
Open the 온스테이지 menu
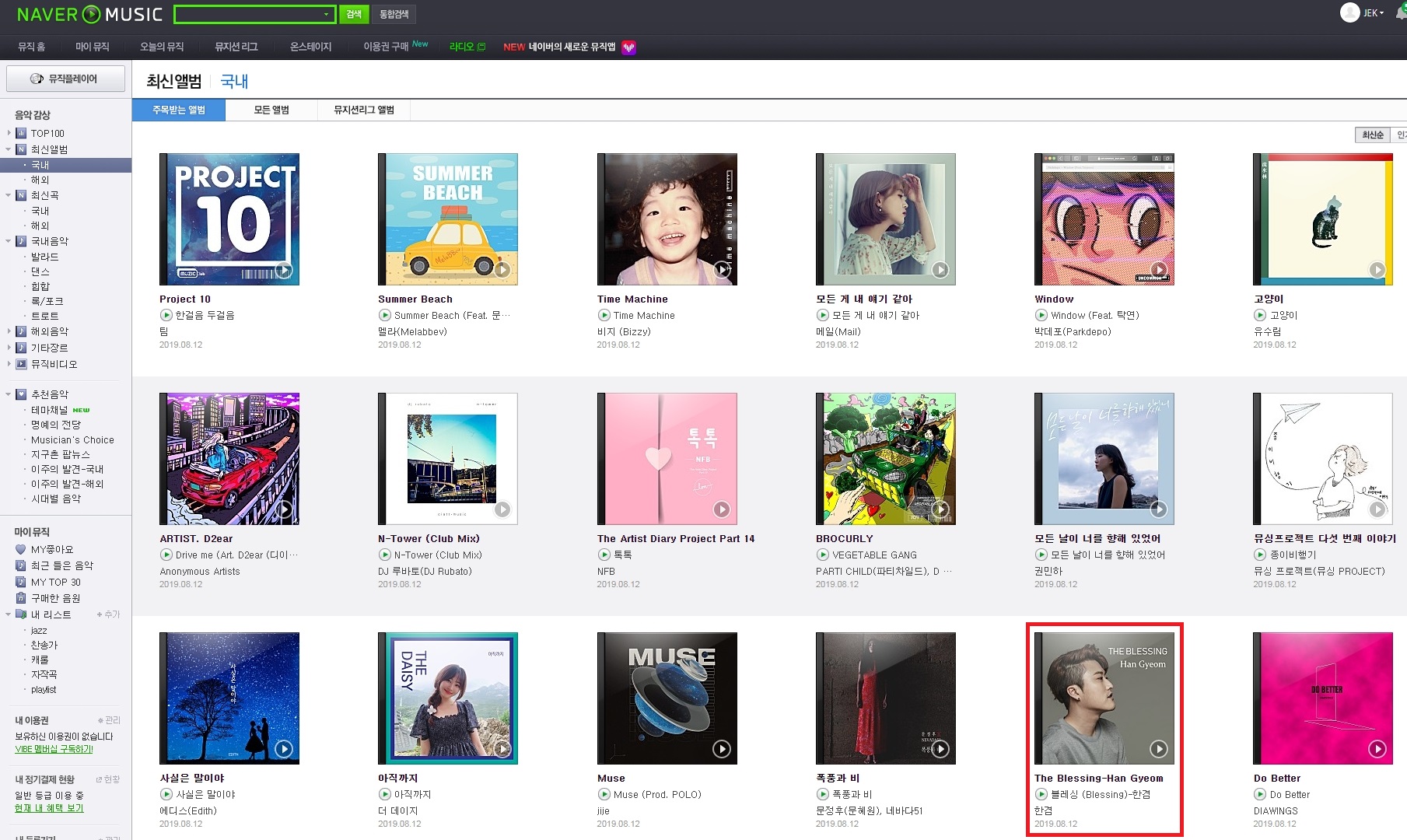[x=310, y=47]
